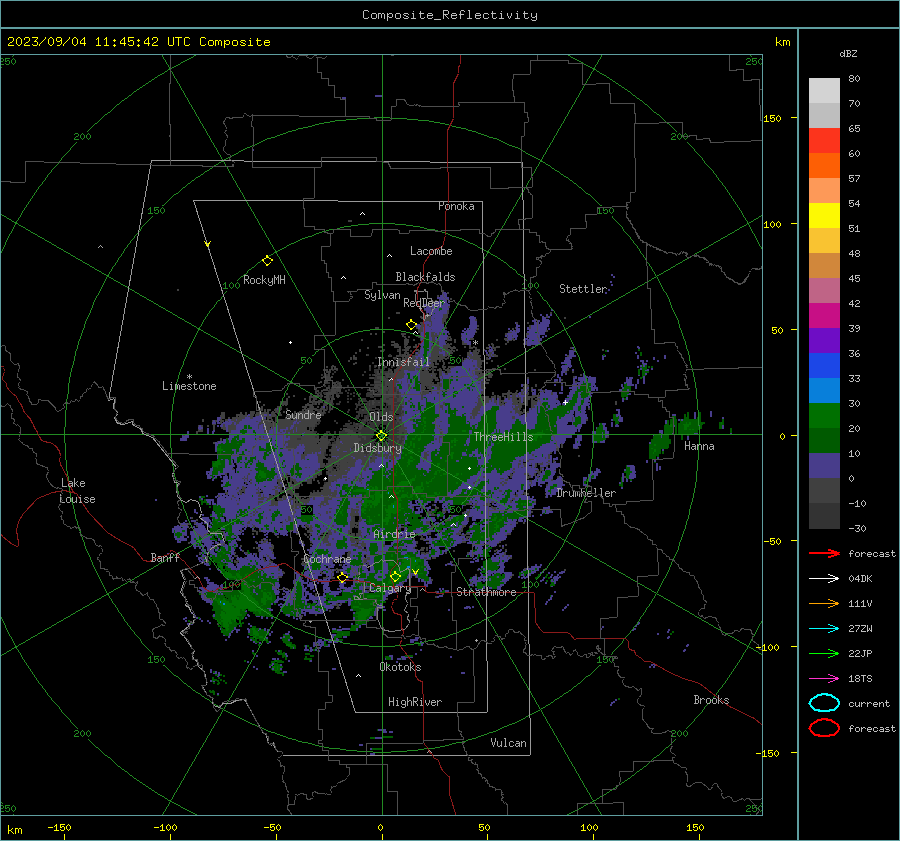This screenshot has width=900, height=841.
Task: Click the Strathmore map label
Action: pyautogui.click(x=486, y=592)
